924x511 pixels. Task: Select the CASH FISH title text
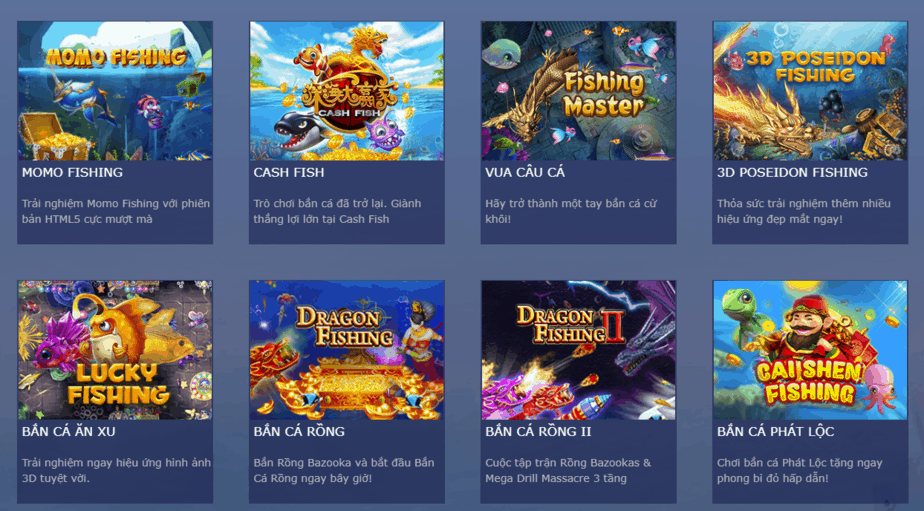click(x=289, y=173)
